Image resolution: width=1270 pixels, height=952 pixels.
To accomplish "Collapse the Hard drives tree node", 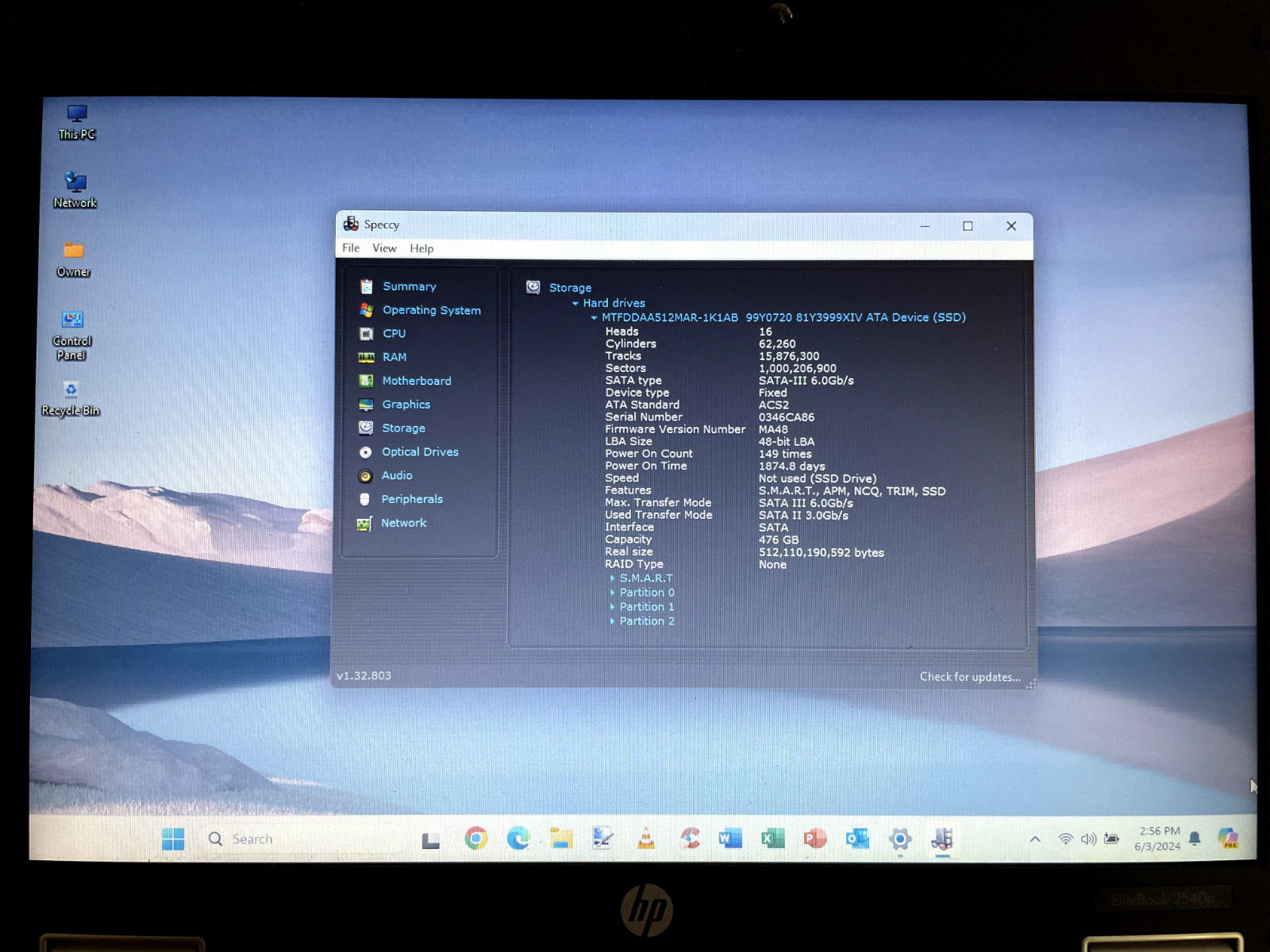I will pos(575,303).
